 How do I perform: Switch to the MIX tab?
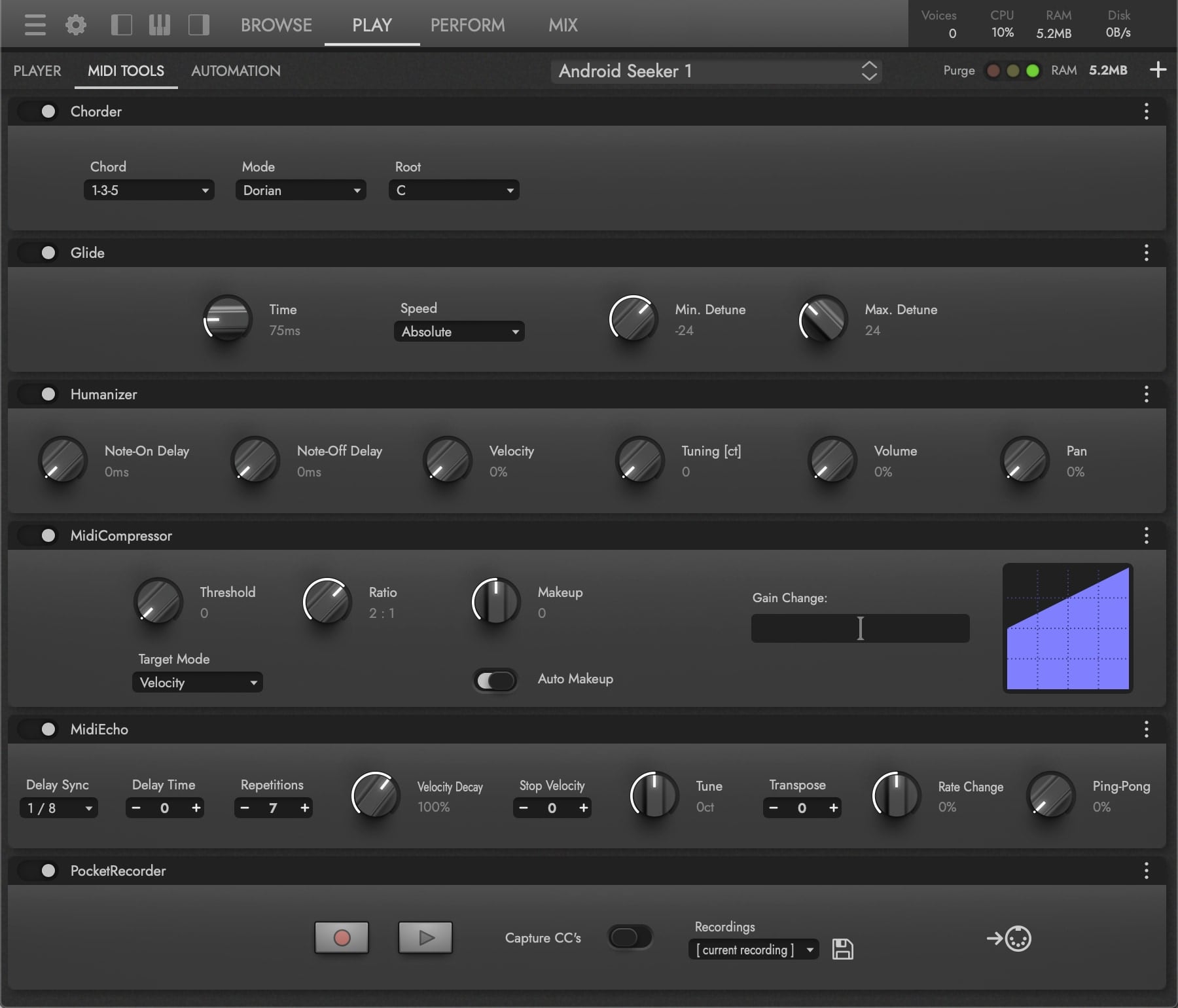pos(563,25)
